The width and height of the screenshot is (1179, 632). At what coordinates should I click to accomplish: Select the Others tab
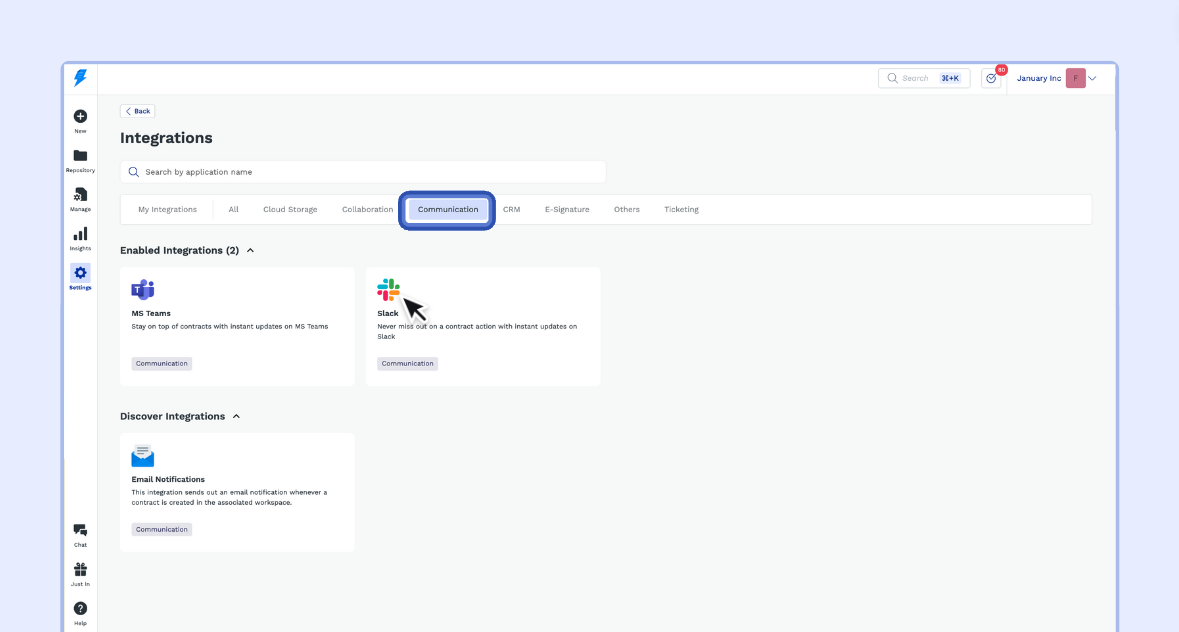tap(627, 210)
